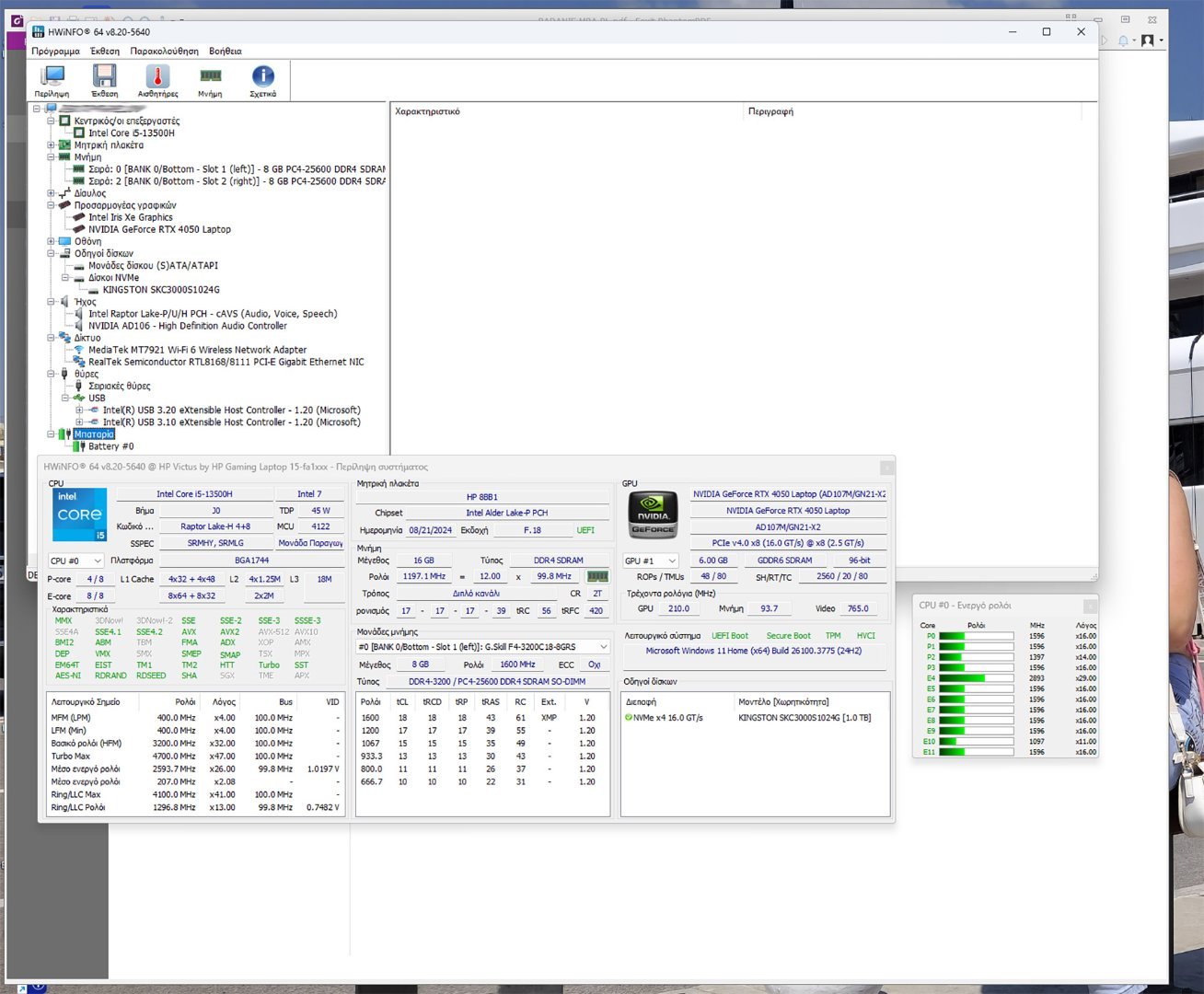Open the Περίληψη summary toolbar icon
The width and height of the screenshot is (1204, 994).
pyautogui.click(x=52, y=81)
